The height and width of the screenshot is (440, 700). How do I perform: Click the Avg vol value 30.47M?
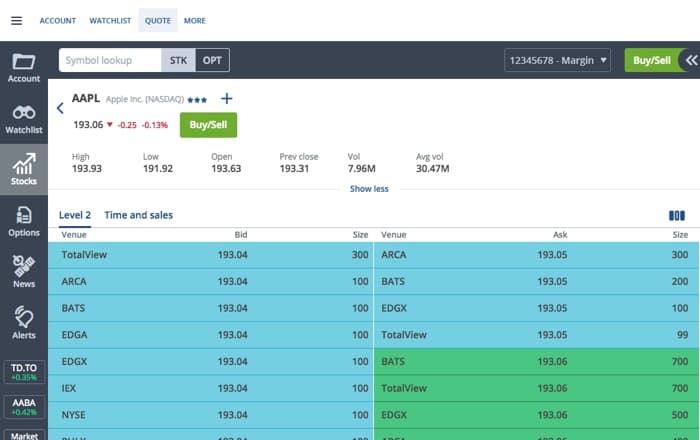[433, 169]
